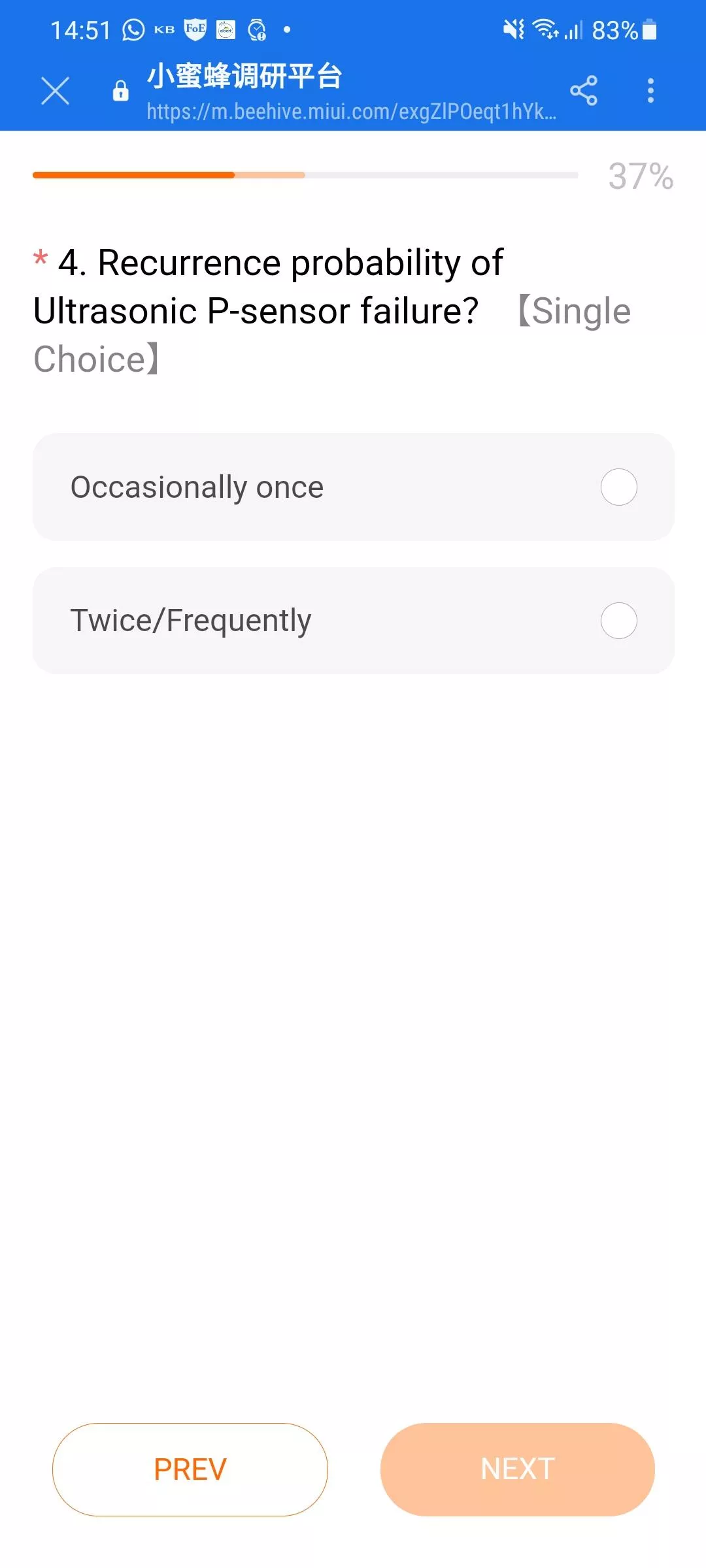Screen dimensions: 706x1568
Task: Continue with the NEXT button
Action: point(518,1469)
